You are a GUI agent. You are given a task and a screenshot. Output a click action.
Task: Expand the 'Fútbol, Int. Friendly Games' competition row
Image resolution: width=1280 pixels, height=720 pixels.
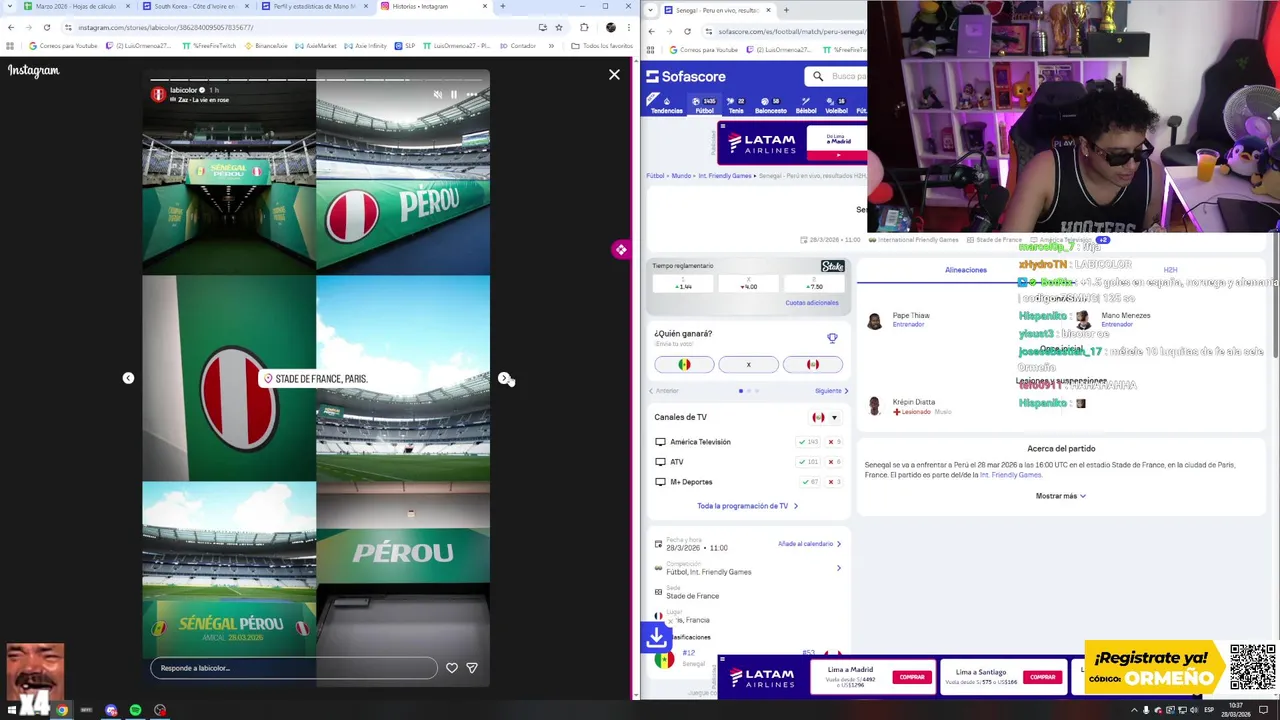[748, 568]
